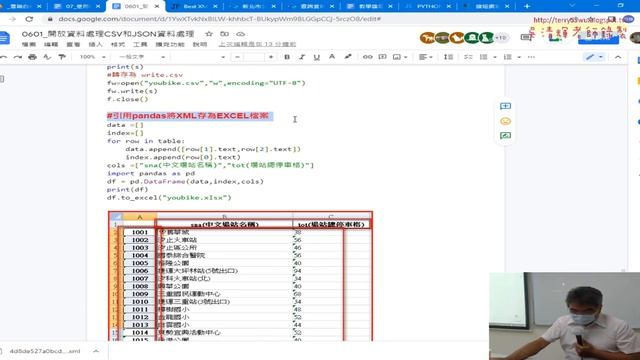640x360 pixels.
Task: Open the 插入 (Insert) menu
Action: (96, 44)
